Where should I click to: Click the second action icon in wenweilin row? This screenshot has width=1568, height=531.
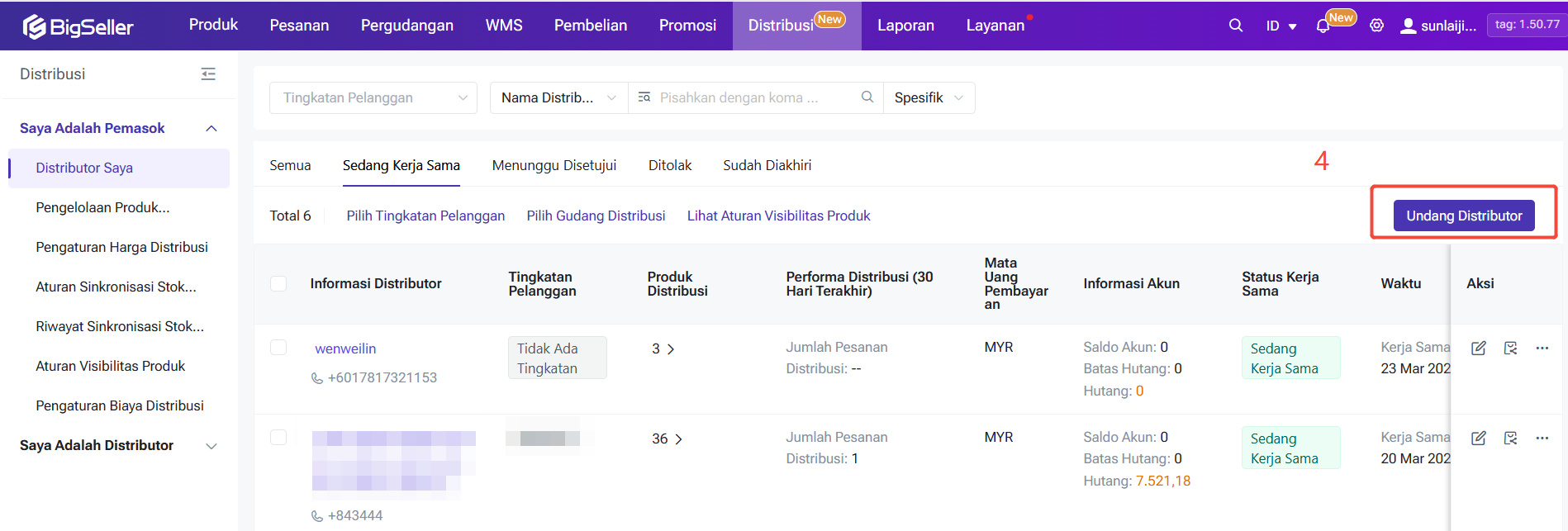pos(1510,348)
